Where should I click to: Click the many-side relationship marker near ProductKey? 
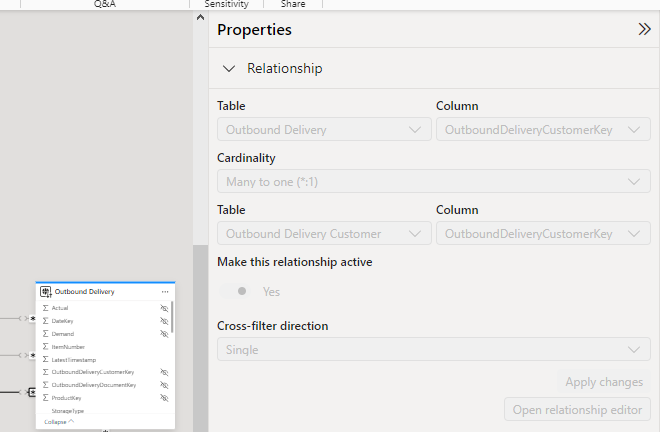click(x=32, y=392)
